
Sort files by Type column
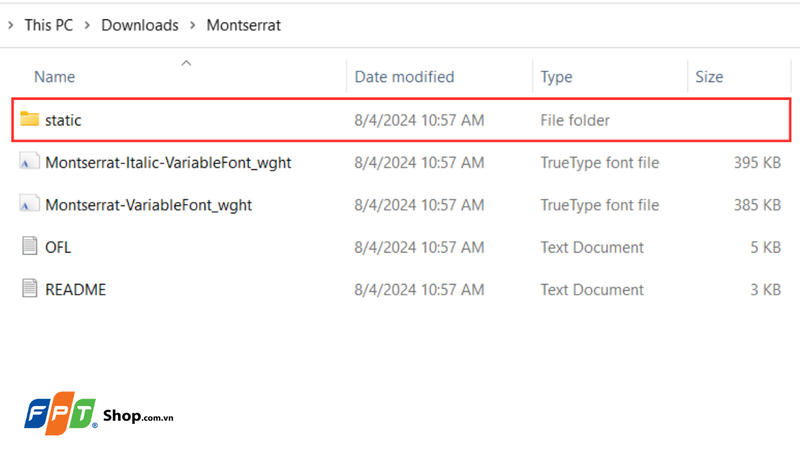coord(556,77)
